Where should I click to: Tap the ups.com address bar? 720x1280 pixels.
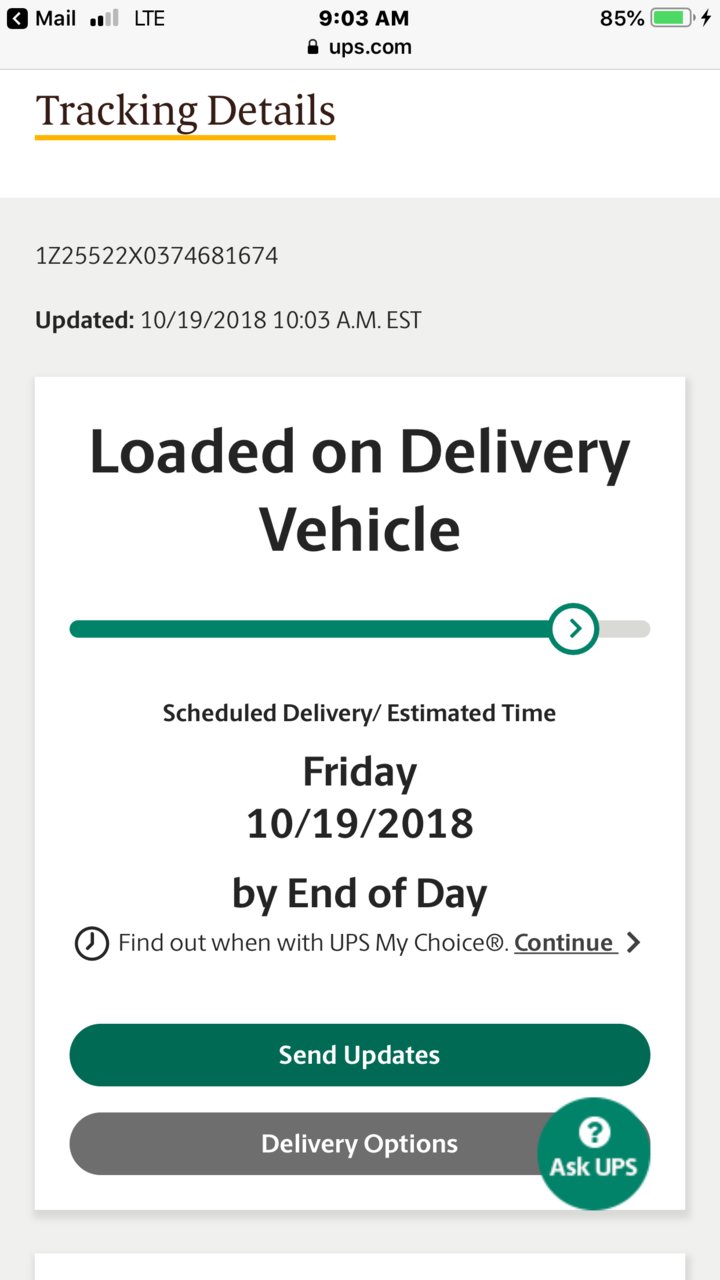click(360, 47)
